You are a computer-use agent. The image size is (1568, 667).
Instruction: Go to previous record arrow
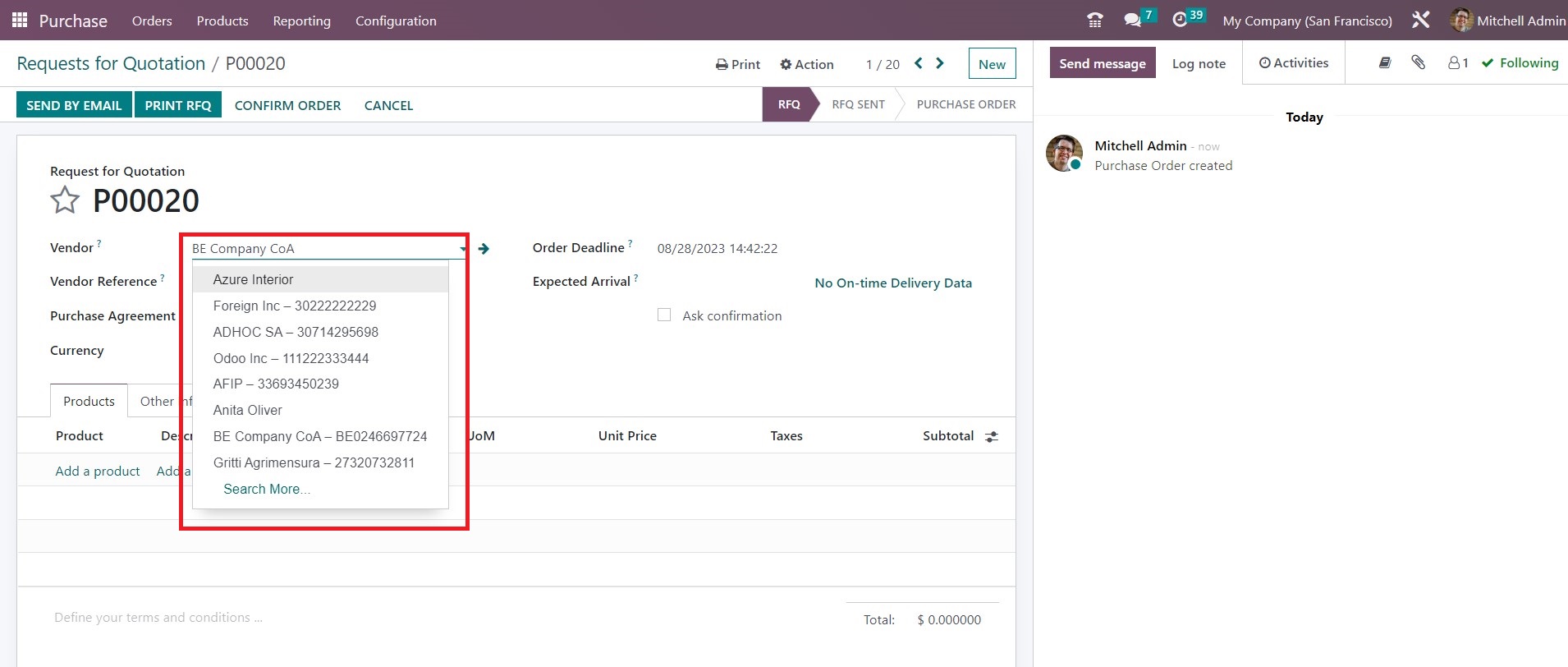pyautogui.click(x=919, y=63)
